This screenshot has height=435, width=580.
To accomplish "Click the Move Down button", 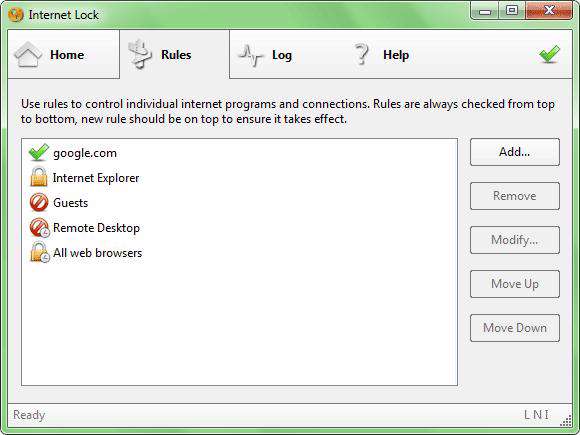I will coord(515,328).
